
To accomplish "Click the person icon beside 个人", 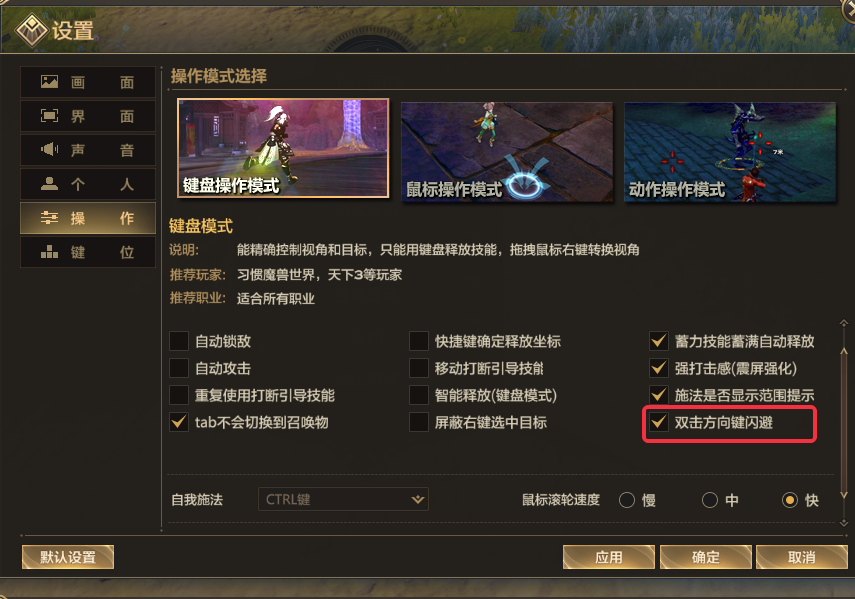I will point(50,184).
